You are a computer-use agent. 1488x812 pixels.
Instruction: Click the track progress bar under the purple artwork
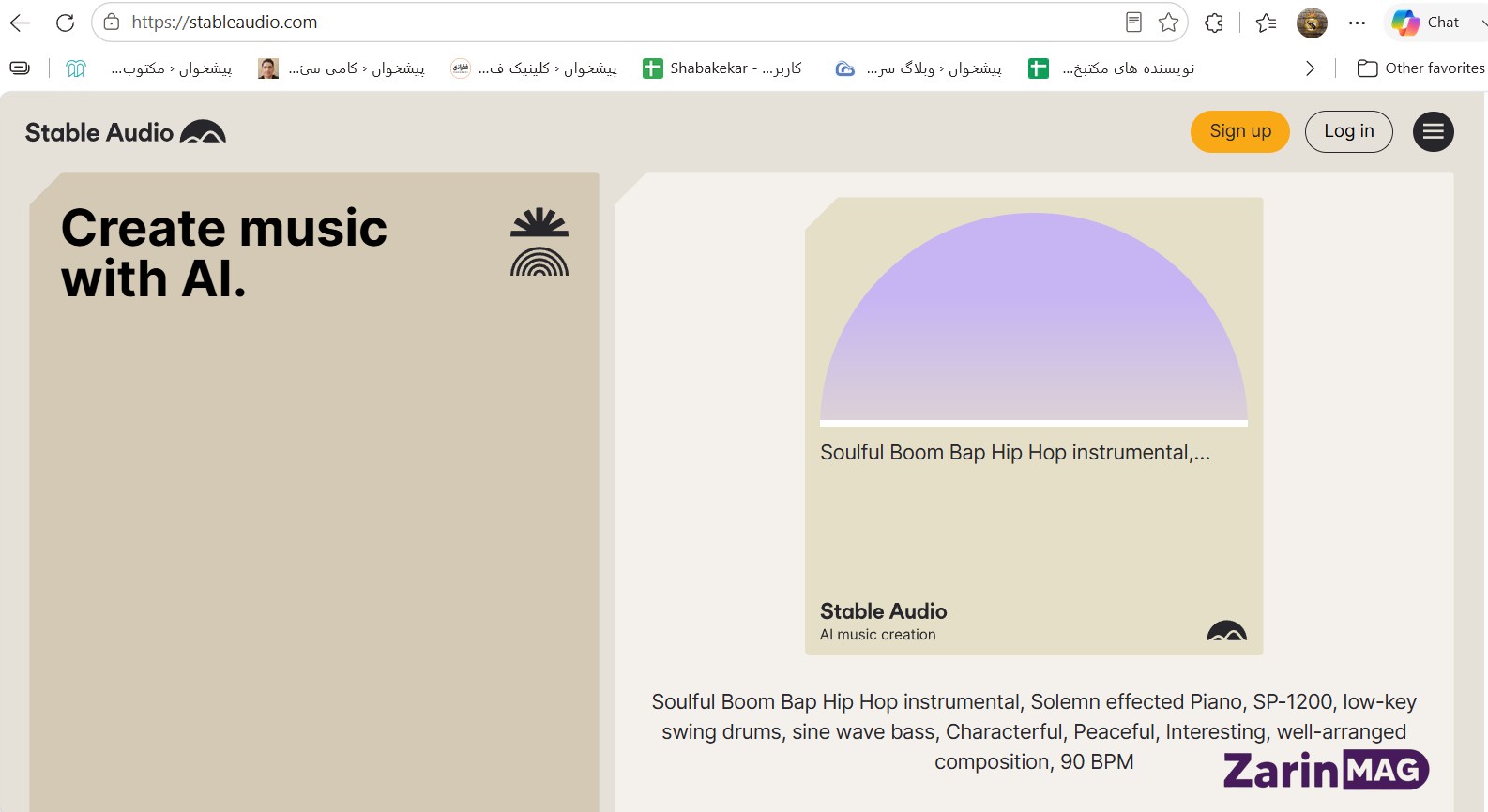(1034, 423)
